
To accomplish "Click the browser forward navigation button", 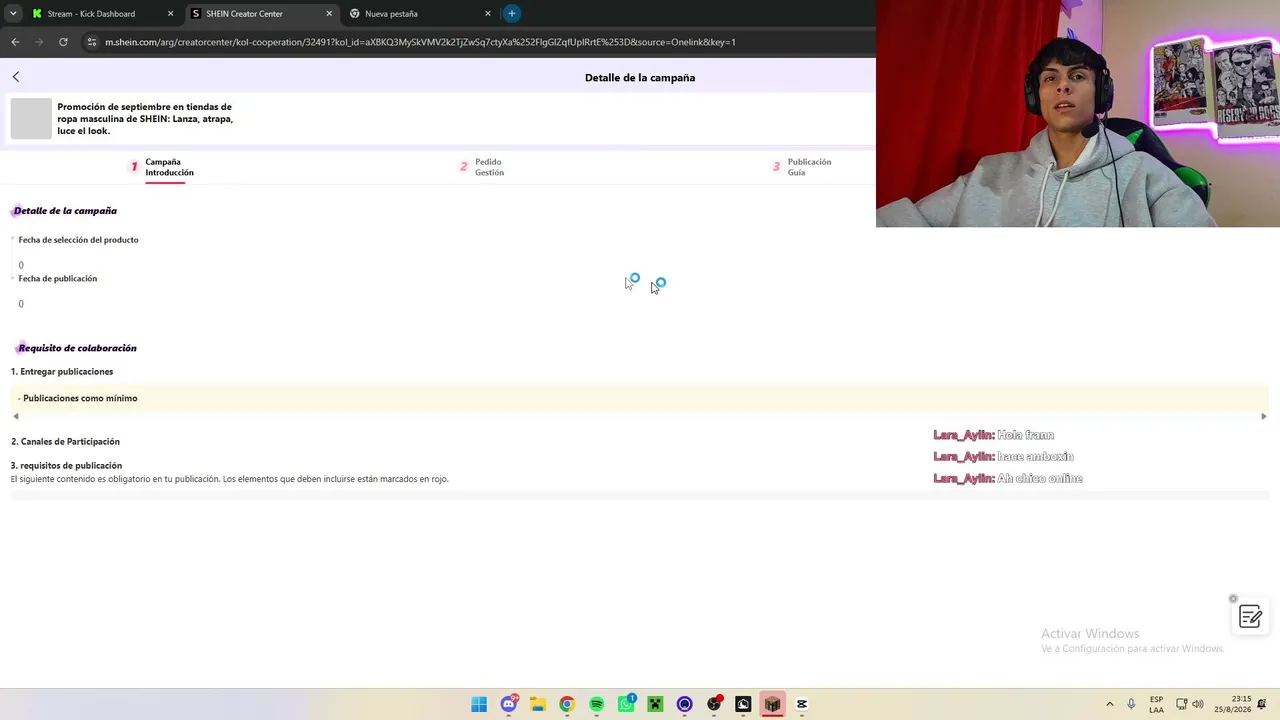I will (x=39, y=42).
